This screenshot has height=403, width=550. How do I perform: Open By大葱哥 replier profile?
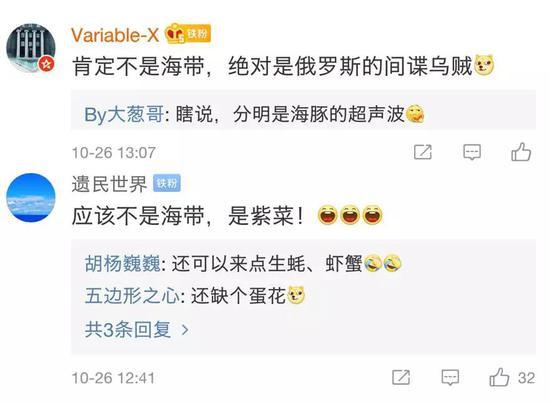pos(124,114)
